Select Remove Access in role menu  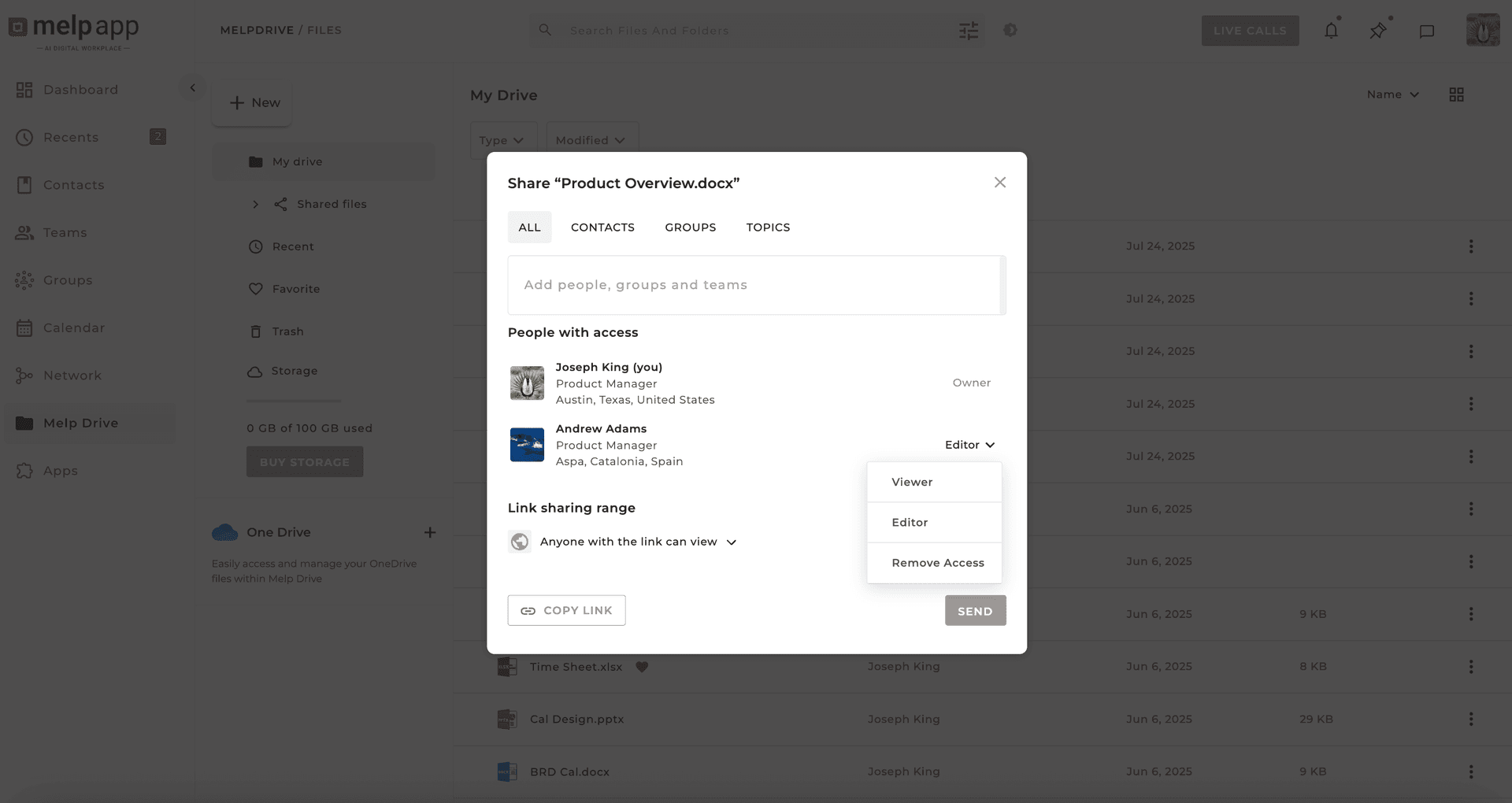click(937, 563)
